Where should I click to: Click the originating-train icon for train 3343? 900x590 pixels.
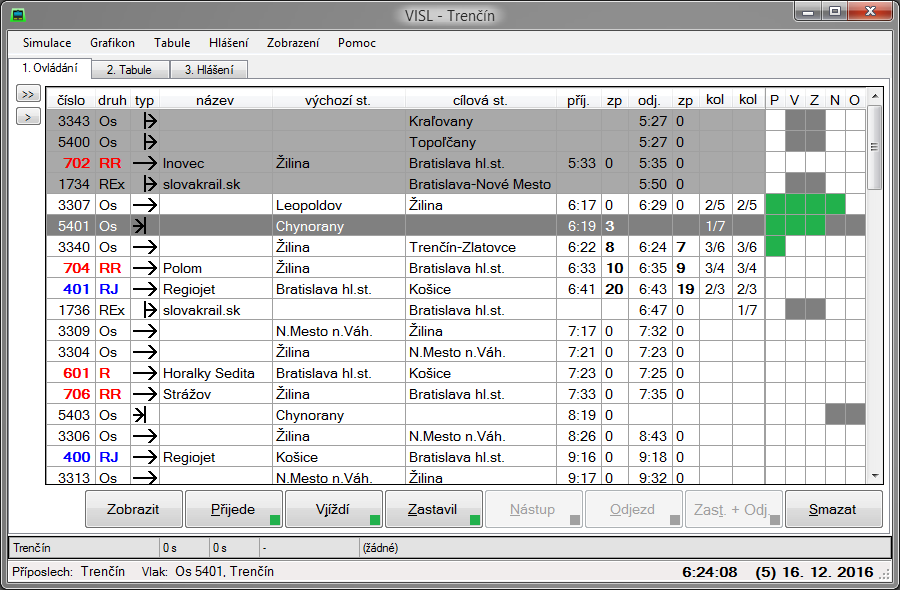[x=147, y=120]
